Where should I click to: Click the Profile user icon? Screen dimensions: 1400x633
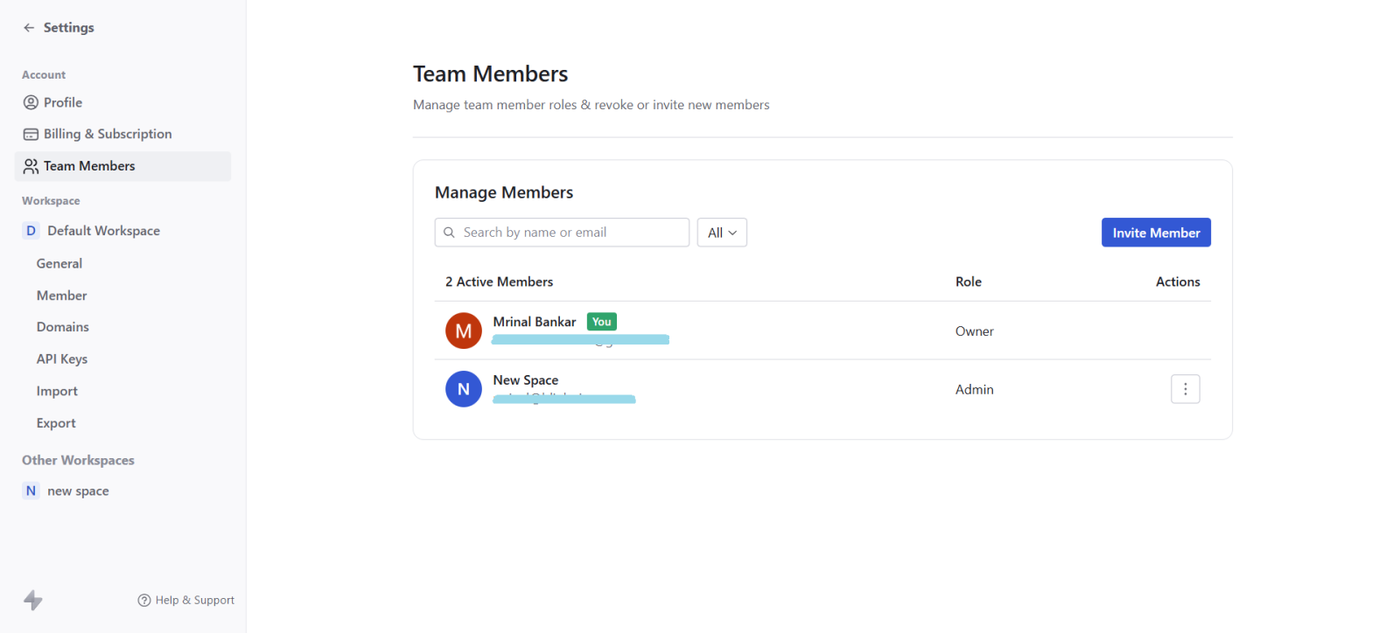click(x=31, y=103)
